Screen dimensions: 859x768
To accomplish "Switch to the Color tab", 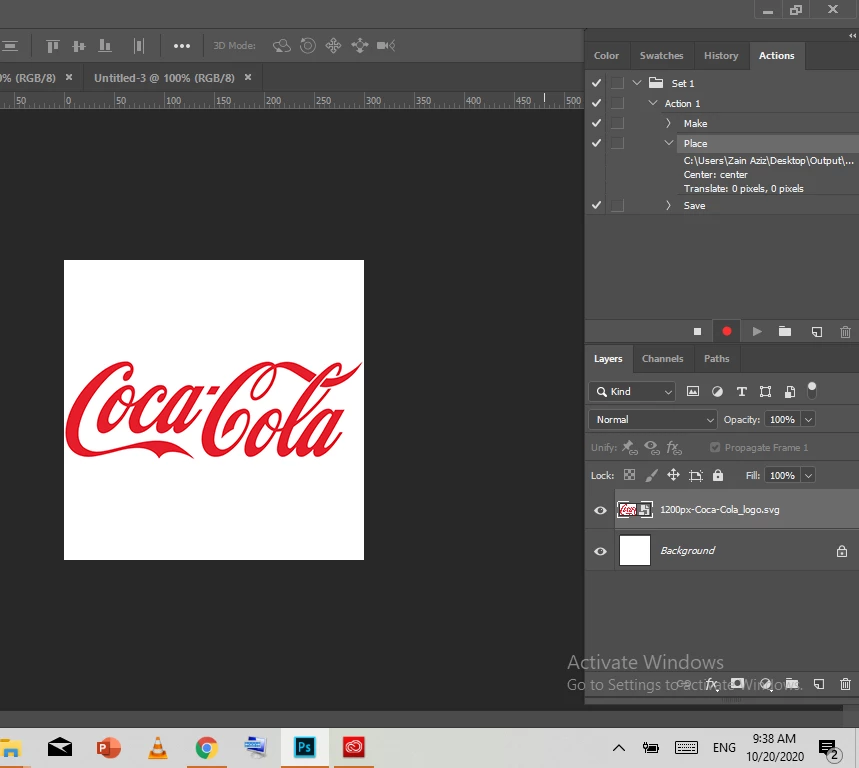I will tap(606, 55).
